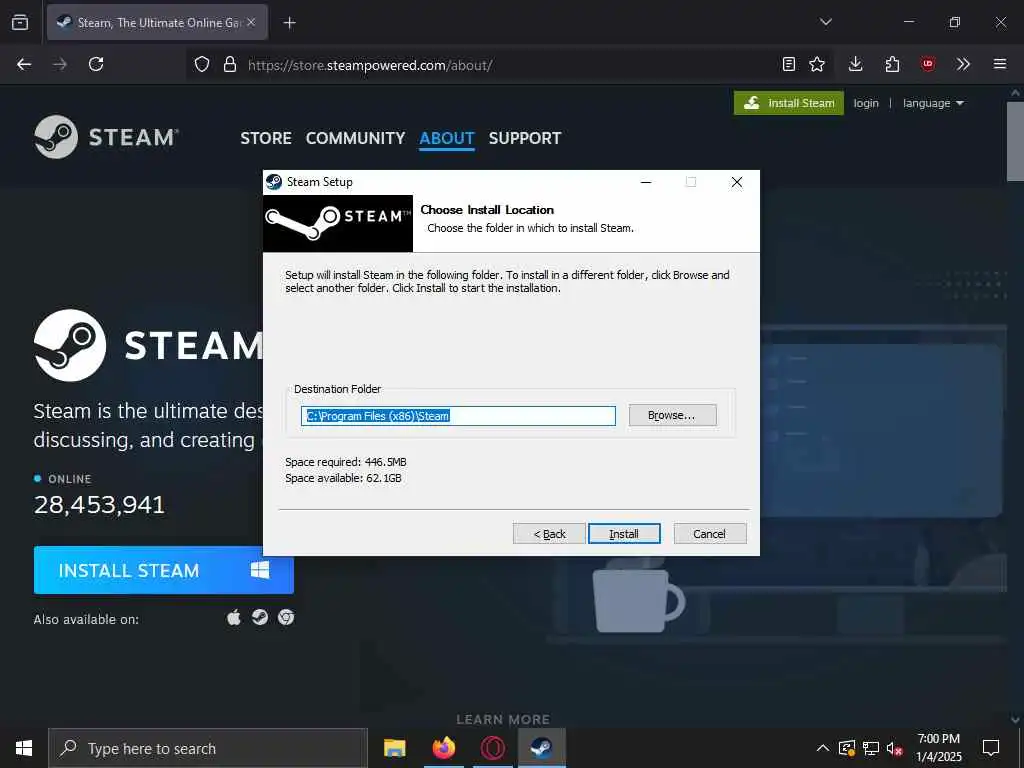Click the tracking protection shield icon

(202, 64)
